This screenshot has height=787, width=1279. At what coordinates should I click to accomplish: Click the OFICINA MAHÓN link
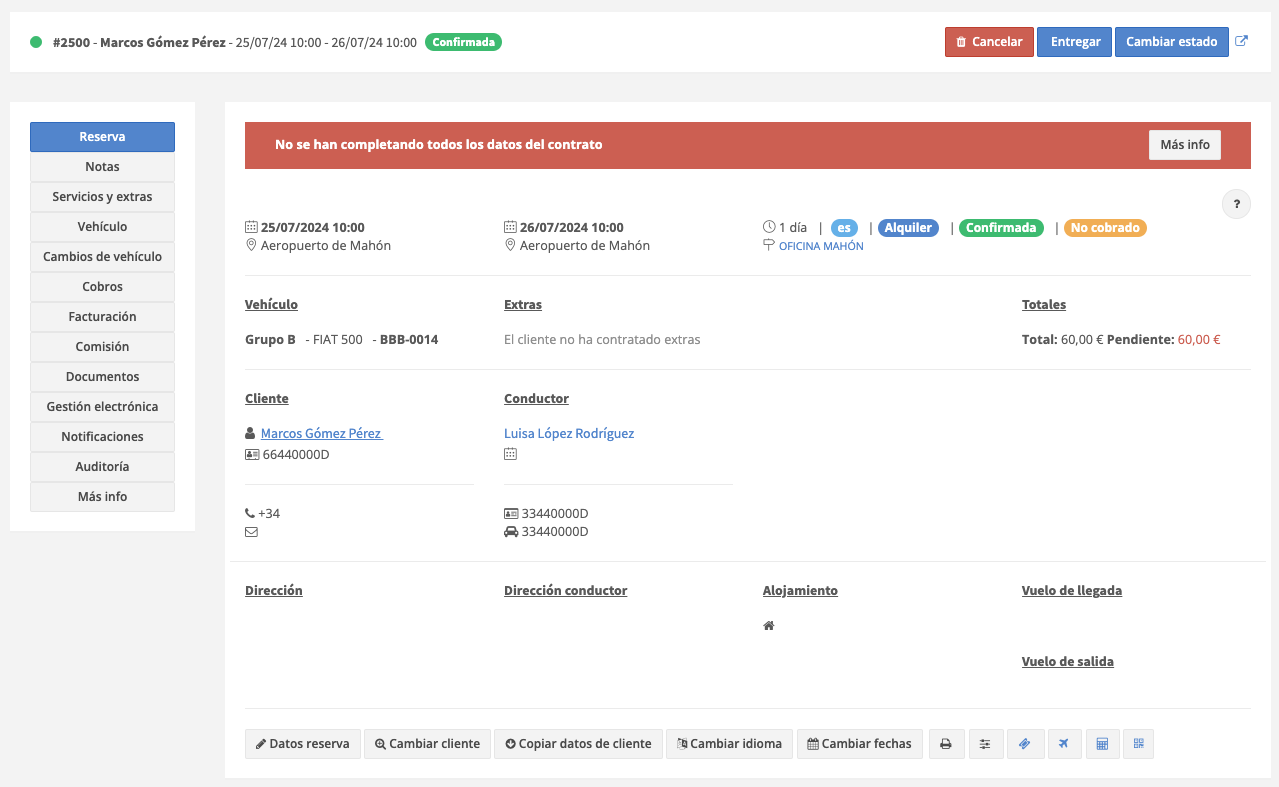click(821, 246)
